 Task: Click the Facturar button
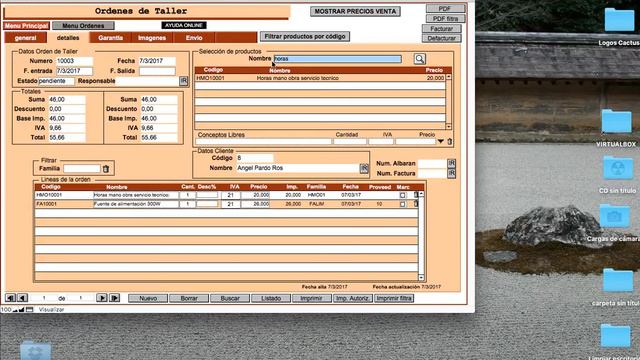(x=442, y=29)
